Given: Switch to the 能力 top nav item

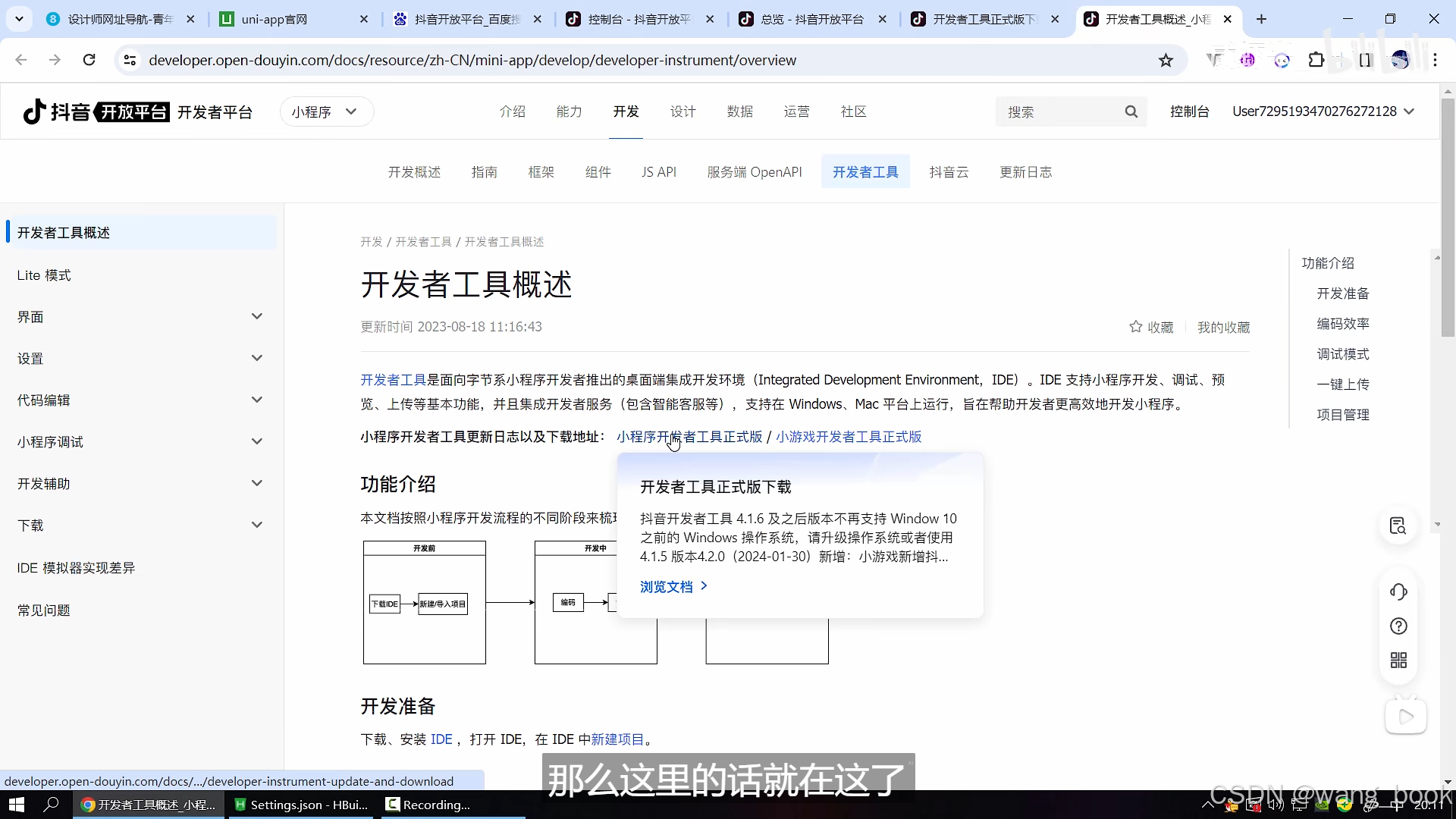Looking at the screenshot, I should [x=569, y=111].
